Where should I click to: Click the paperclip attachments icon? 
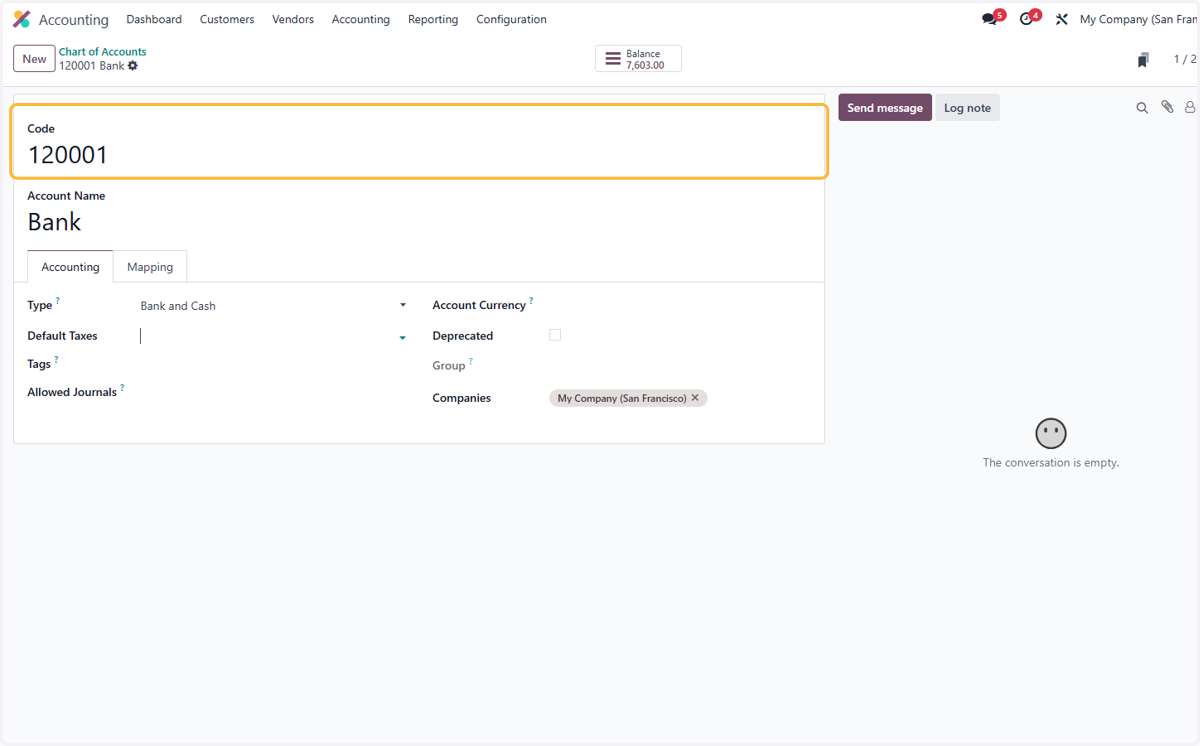pos(1167,107)
